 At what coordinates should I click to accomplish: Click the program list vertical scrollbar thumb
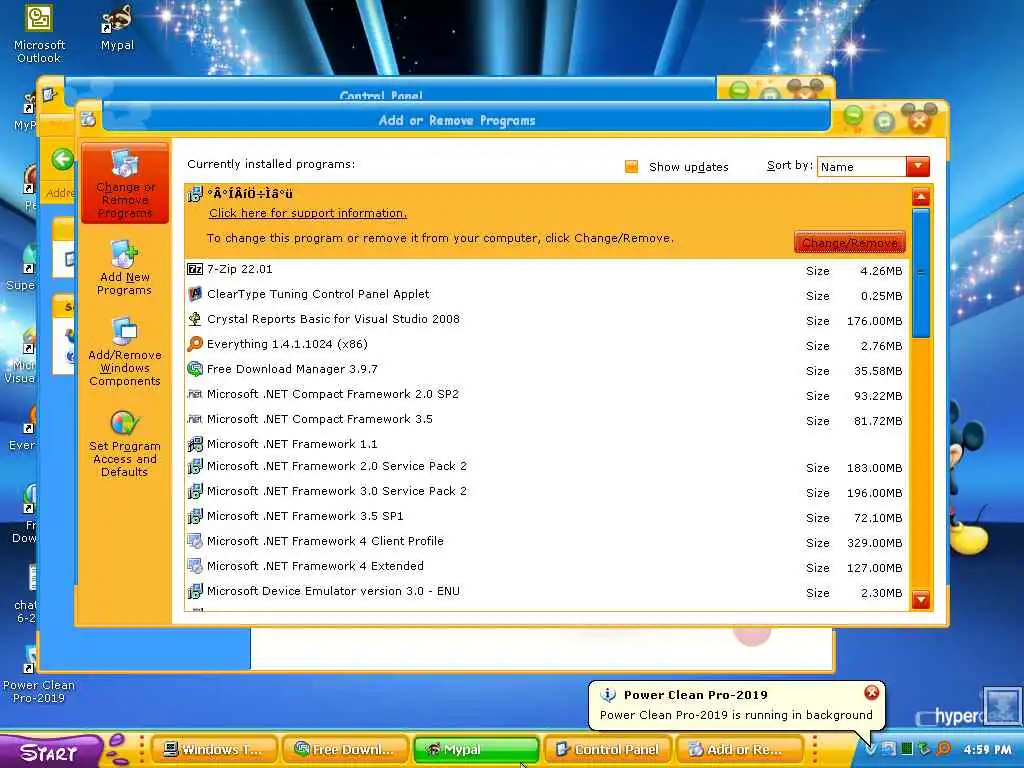(x=921, y=272)
